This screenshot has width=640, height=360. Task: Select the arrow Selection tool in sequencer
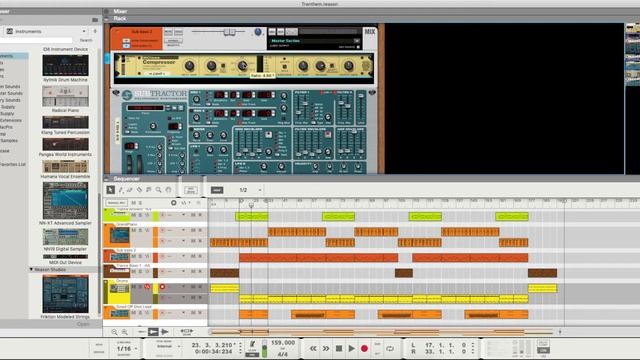point(111,190)
